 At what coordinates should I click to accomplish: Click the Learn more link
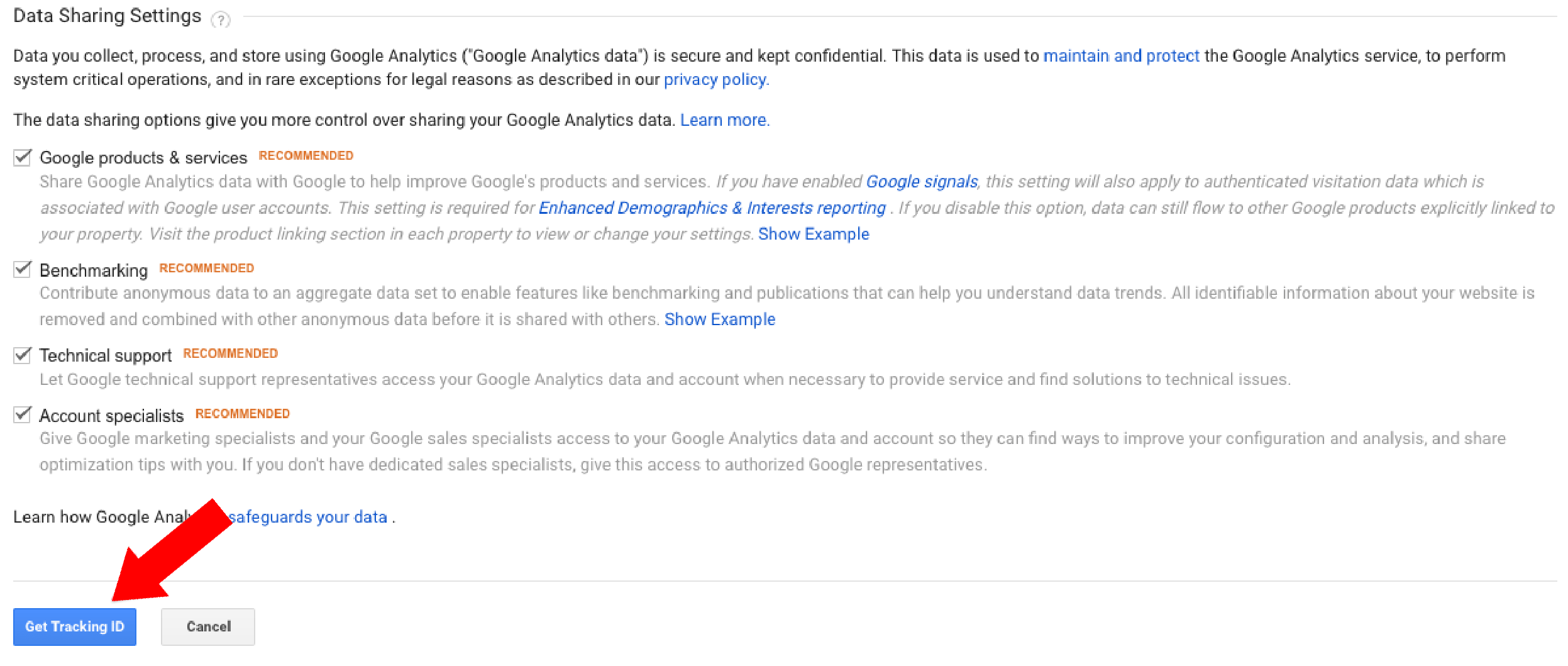click(724, 120)
